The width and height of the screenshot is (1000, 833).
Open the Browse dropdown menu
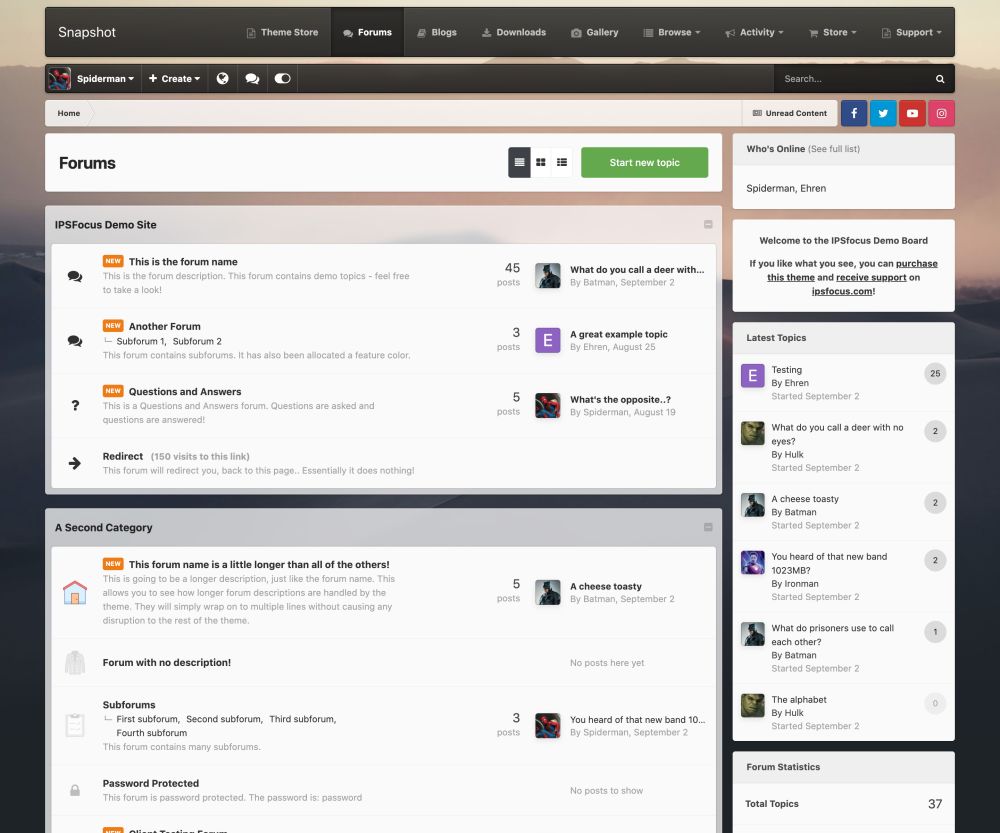(671, 31)
